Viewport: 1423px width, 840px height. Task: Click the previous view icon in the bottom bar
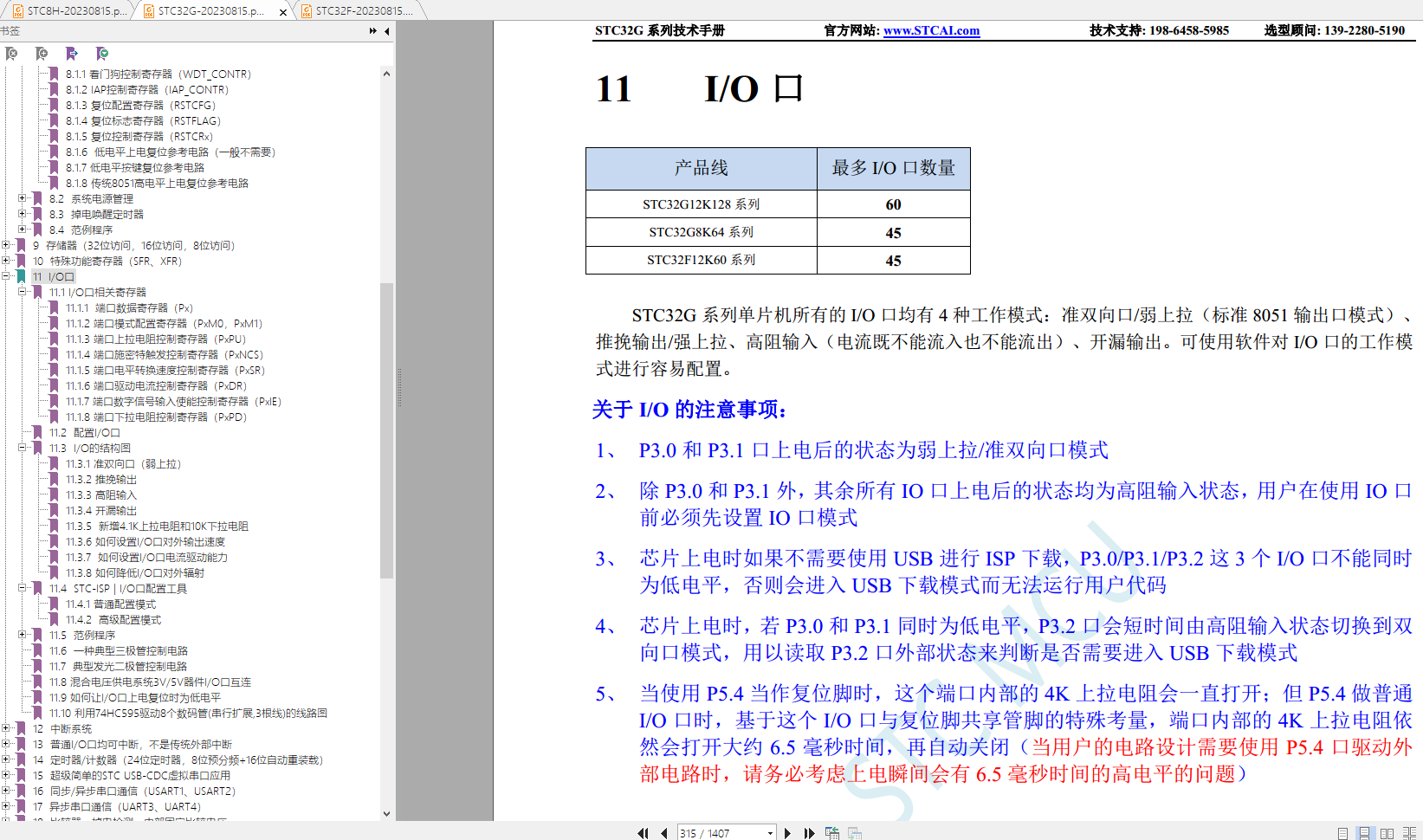tap(832, 833)
